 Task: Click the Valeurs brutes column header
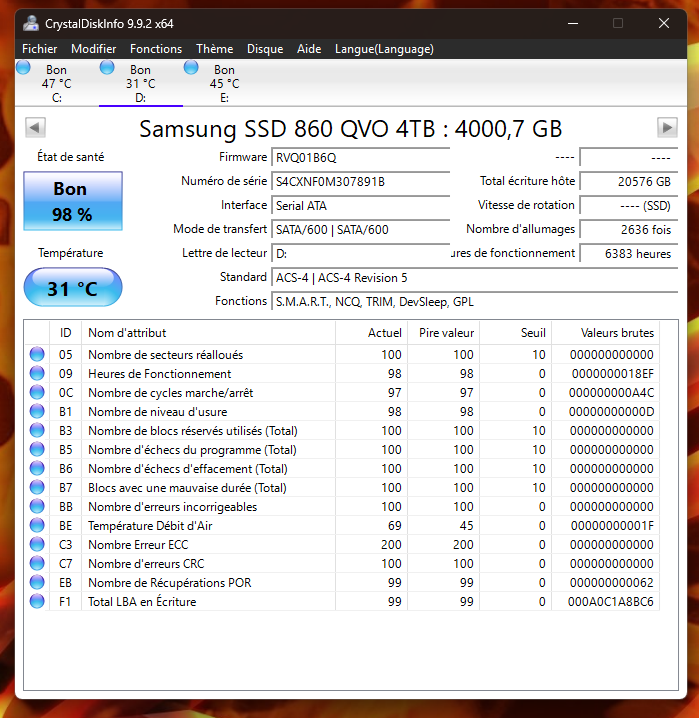coord(617,333)
